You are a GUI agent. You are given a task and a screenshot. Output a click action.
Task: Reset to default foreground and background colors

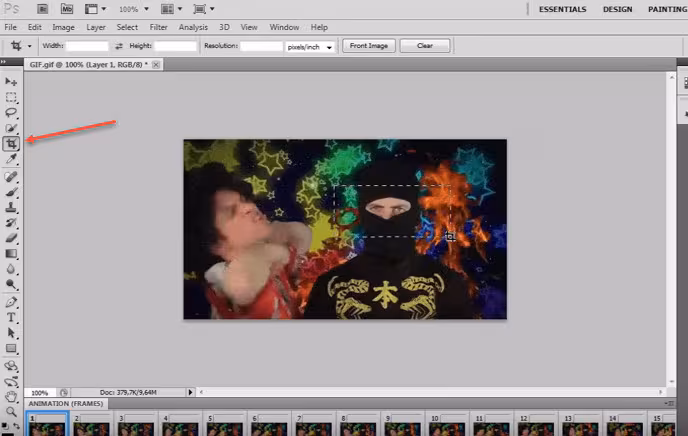(5, 425)
